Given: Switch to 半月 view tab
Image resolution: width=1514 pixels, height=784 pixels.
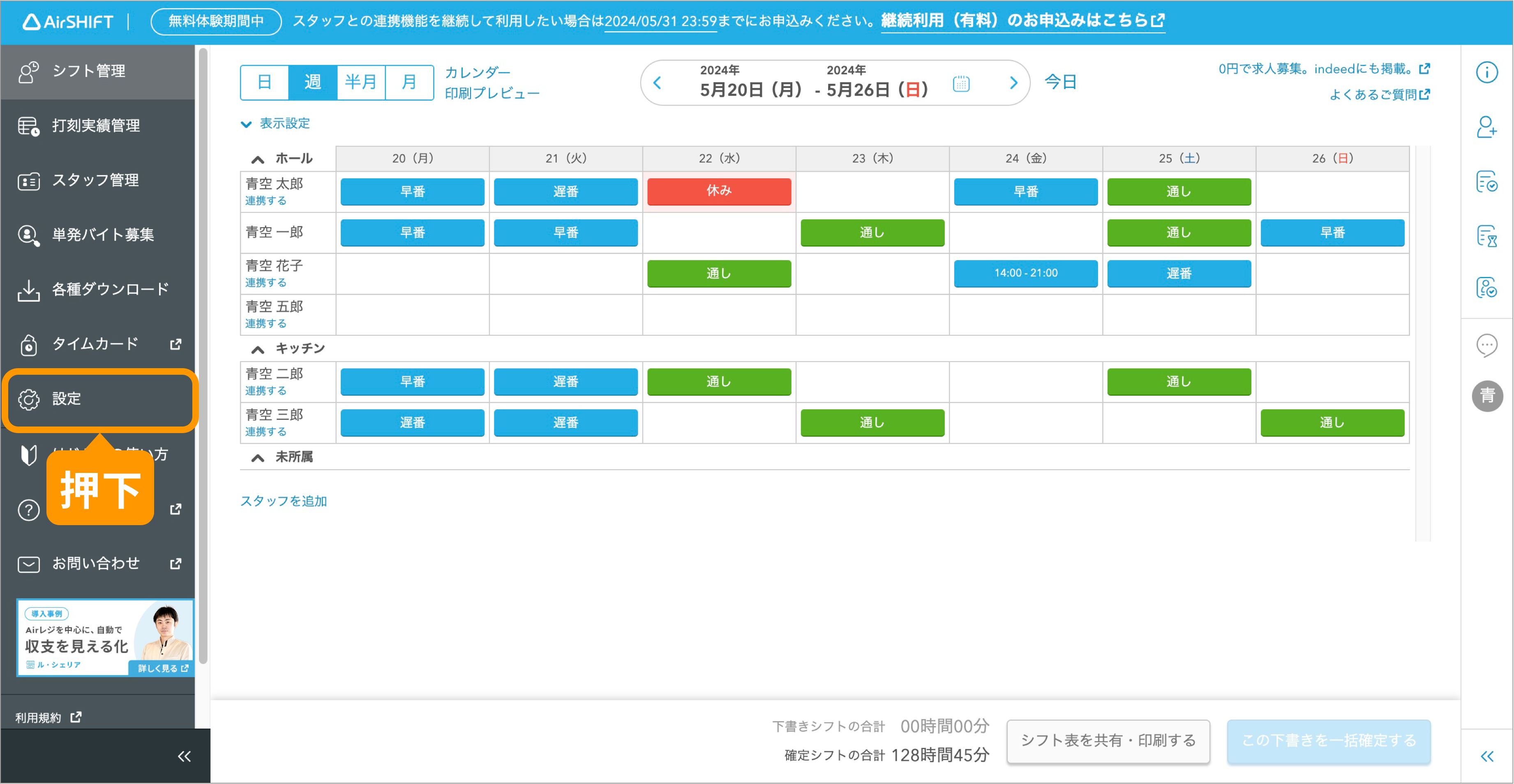Looking at the screenshot, I should click(361, 82).
